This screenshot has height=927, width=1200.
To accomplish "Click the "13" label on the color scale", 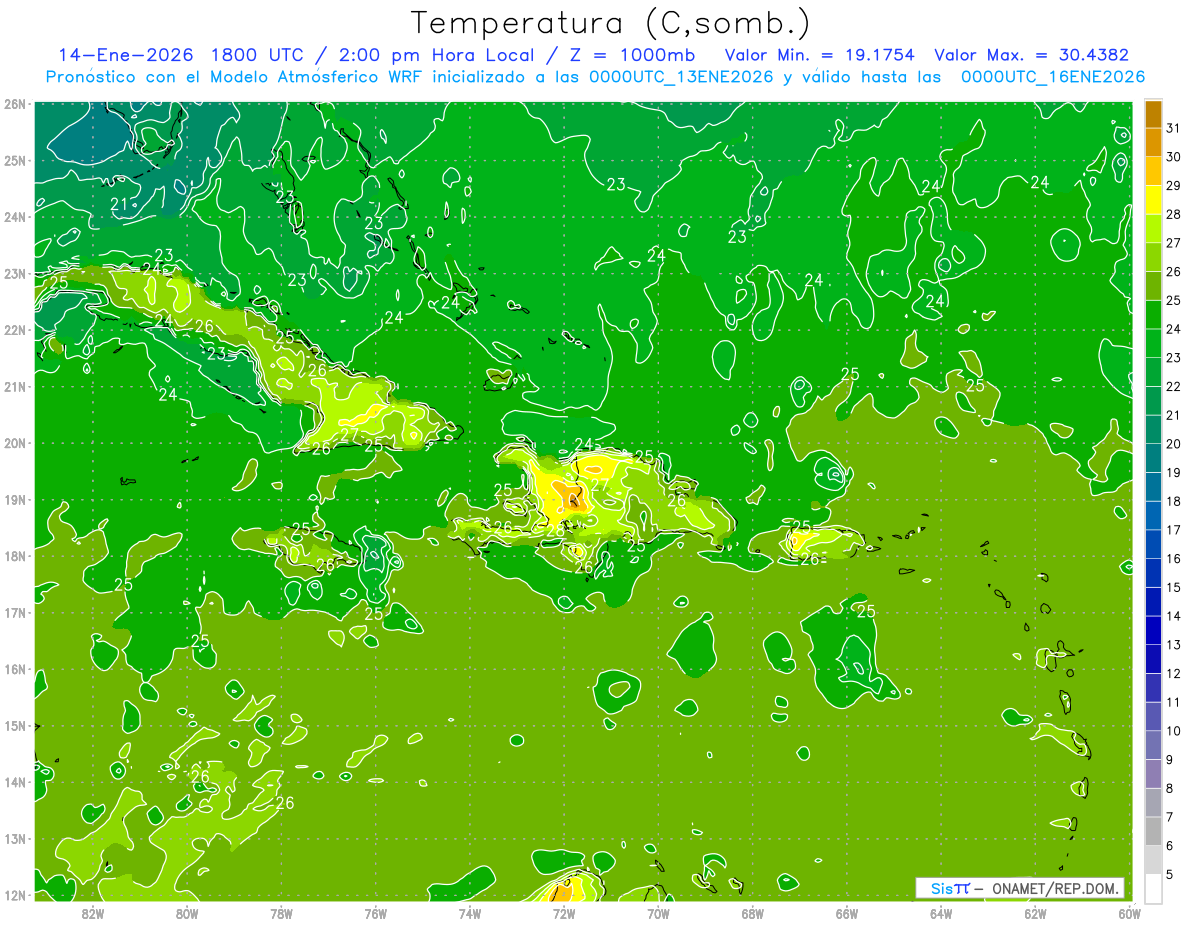I will 1173,644.
